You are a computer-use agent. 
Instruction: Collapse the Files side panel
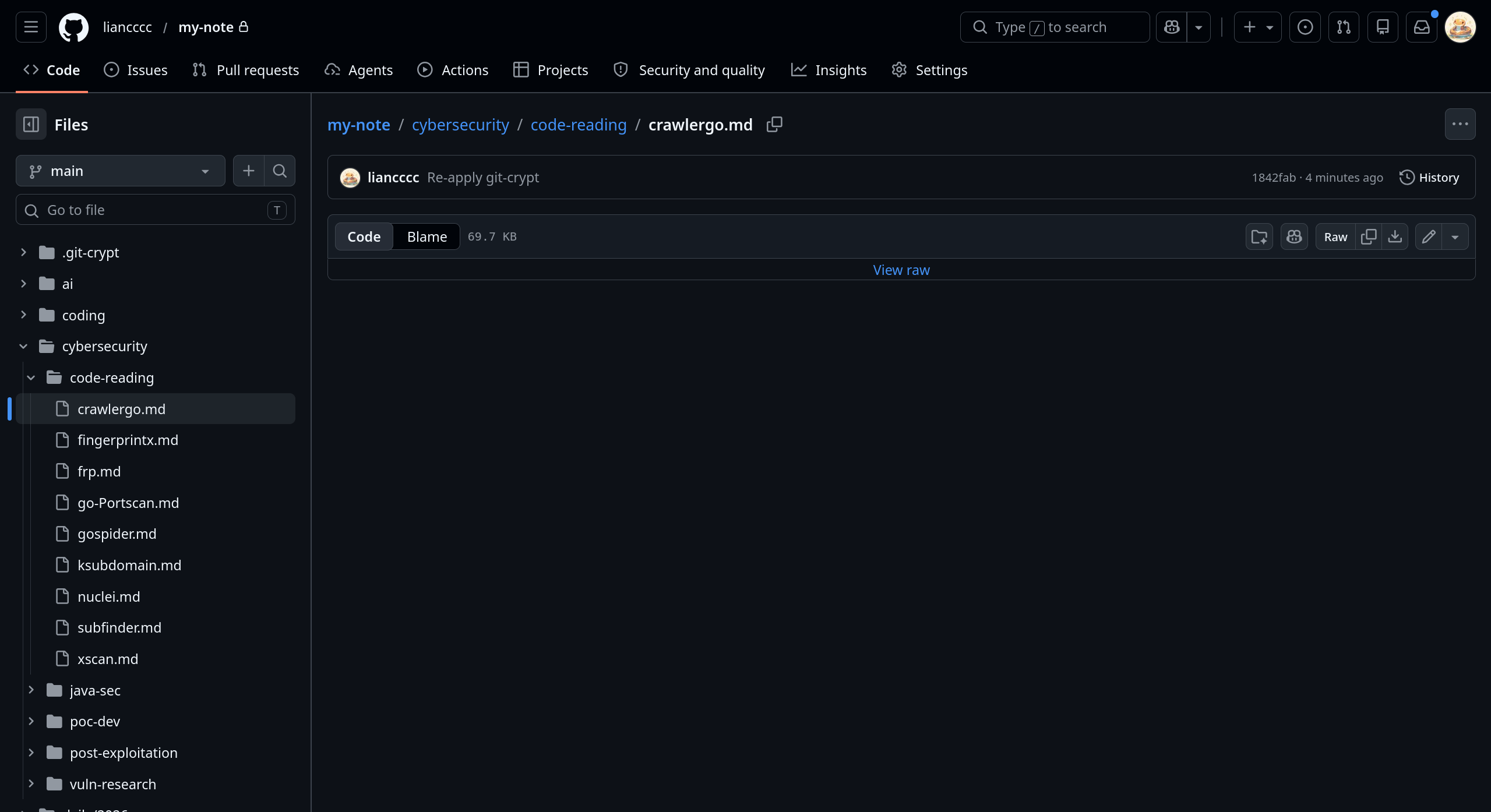(31, 124)
